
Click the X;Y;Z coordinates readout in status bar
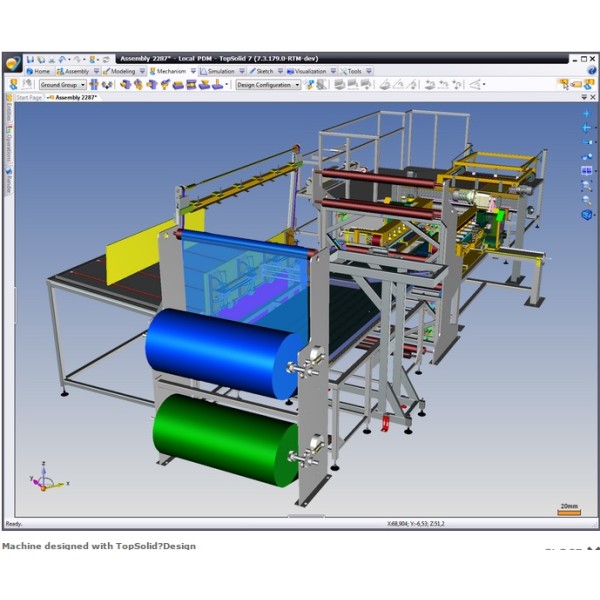[x=416, y=523]
